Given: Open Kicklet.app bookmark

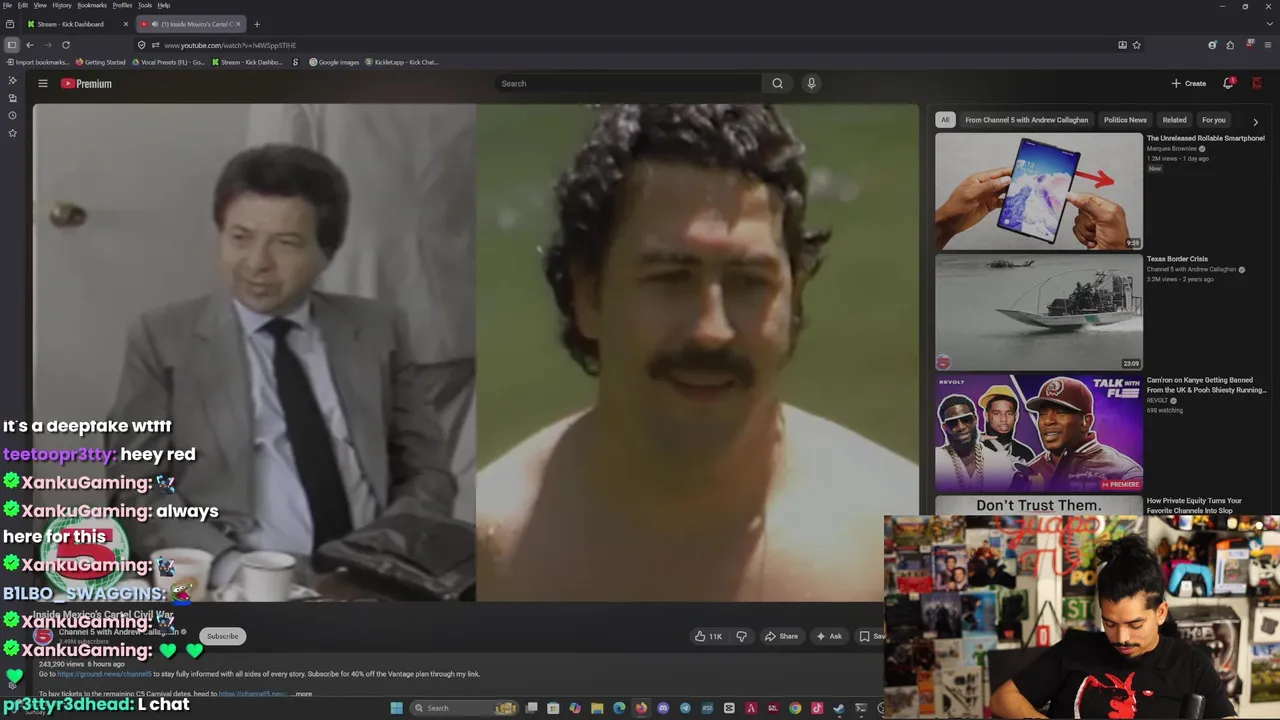Looking at the screenshot, I should point(402,62).
